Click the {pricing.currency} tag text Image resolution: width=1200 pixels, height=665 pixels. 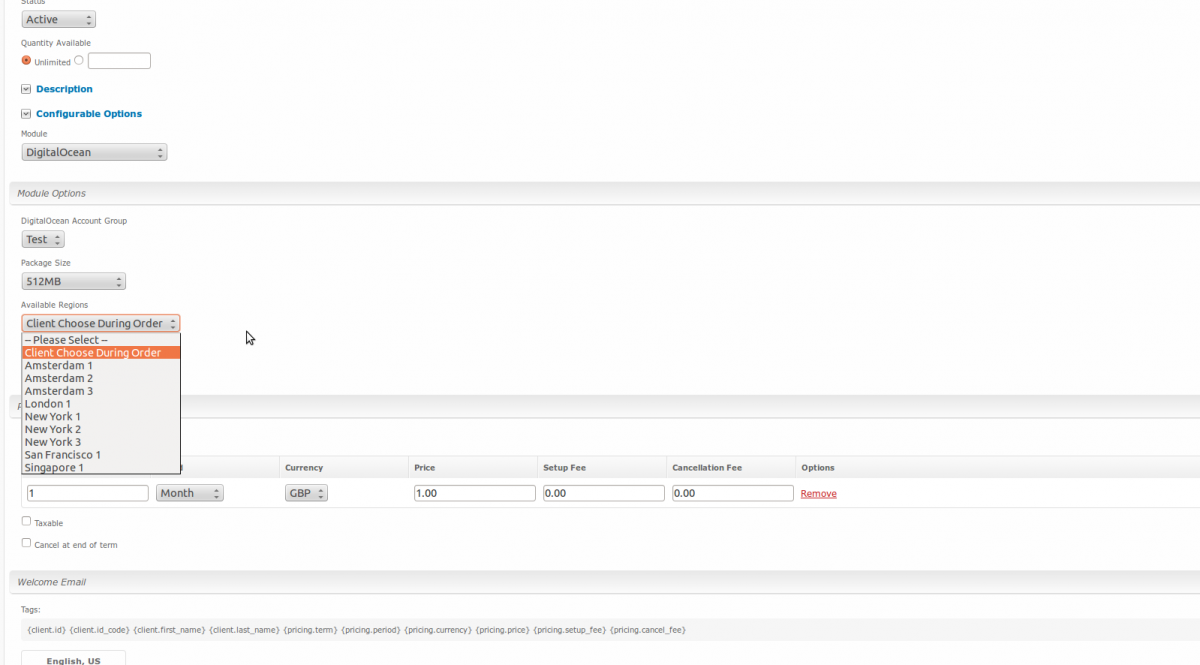pyautogui.click(x=436, y=630)
